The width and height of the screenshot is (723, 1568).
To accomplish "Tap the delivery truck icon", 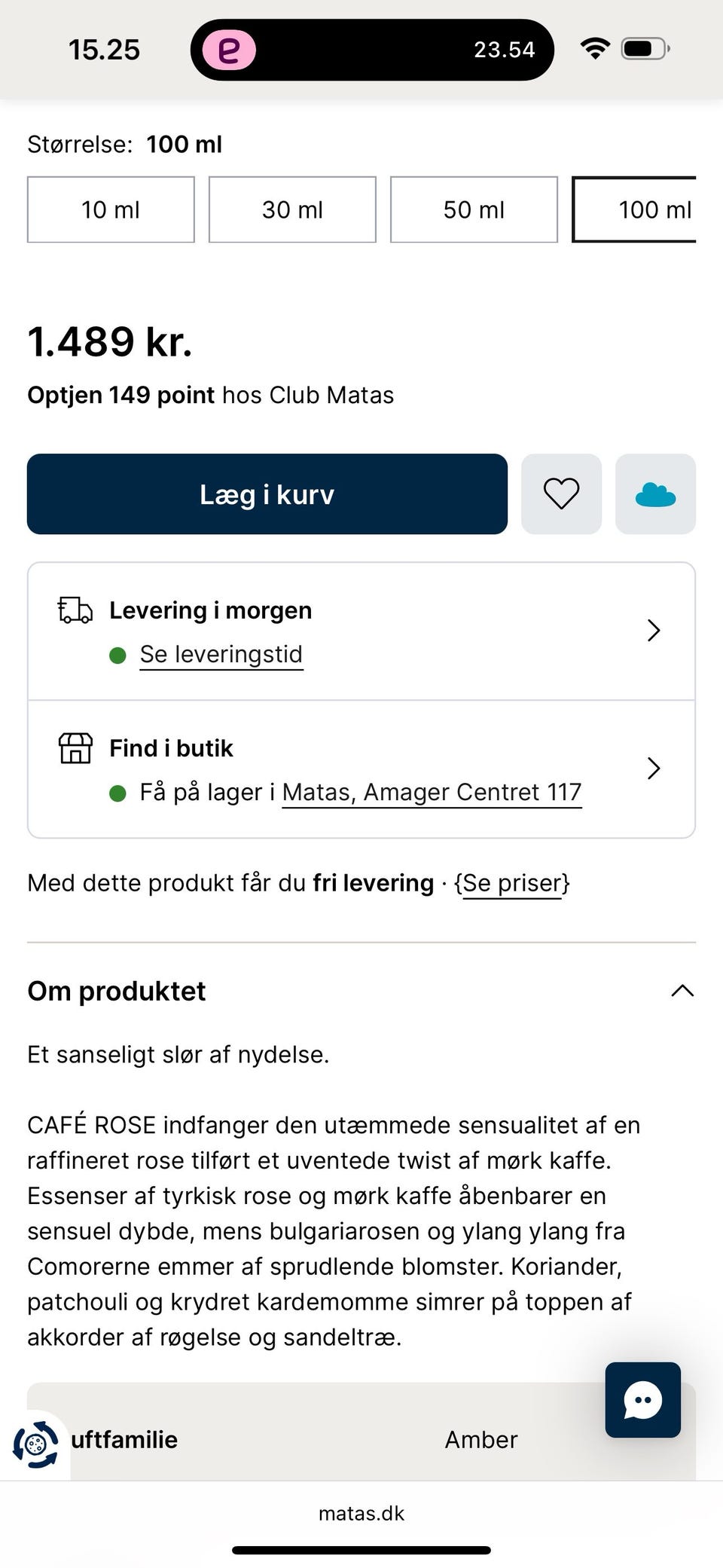I will [75, 610].
